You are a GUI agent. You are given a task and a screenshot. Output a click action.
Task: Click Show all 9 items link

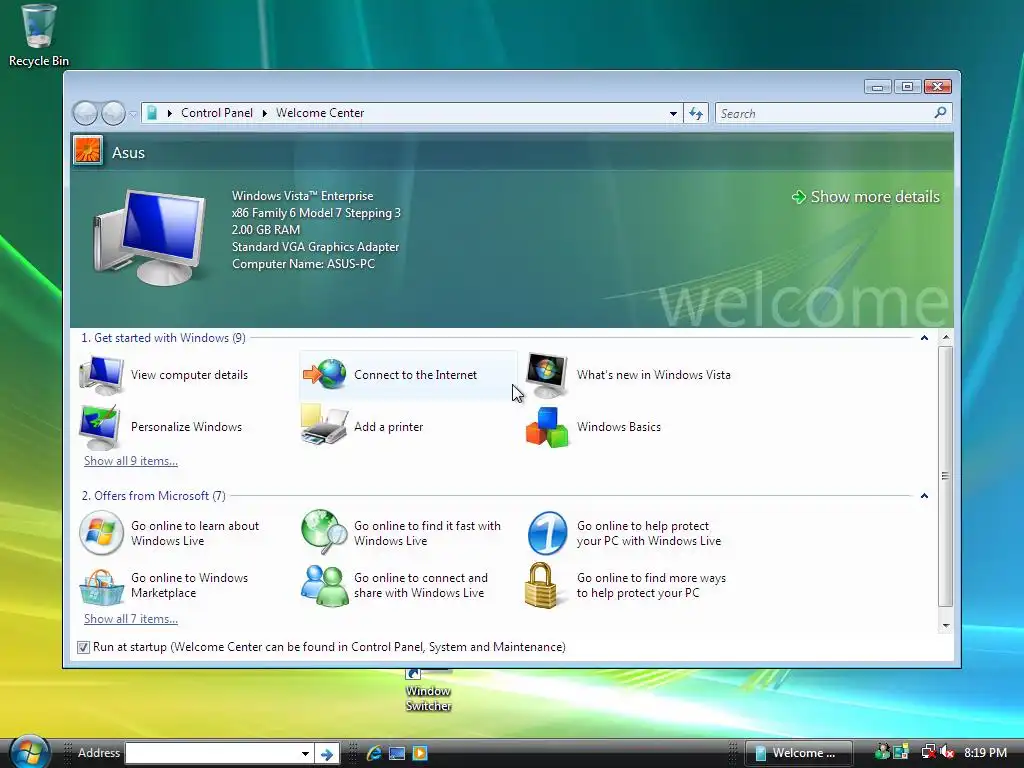pyautogui.click(x=131, y=461)
